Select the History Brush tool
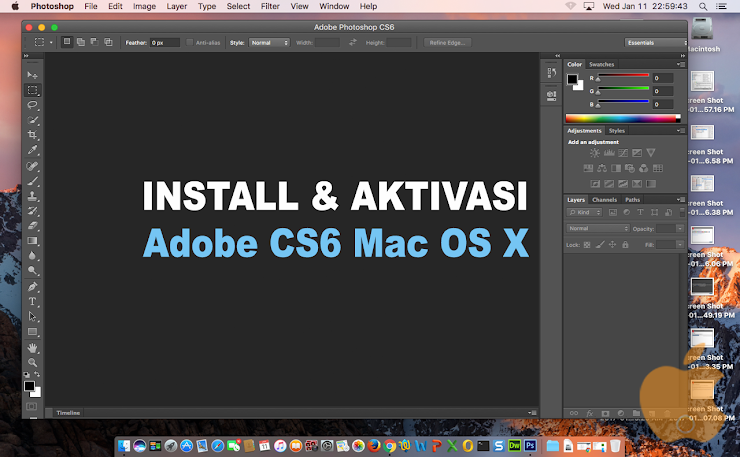740x457 pixels. [x=32, y=211]
